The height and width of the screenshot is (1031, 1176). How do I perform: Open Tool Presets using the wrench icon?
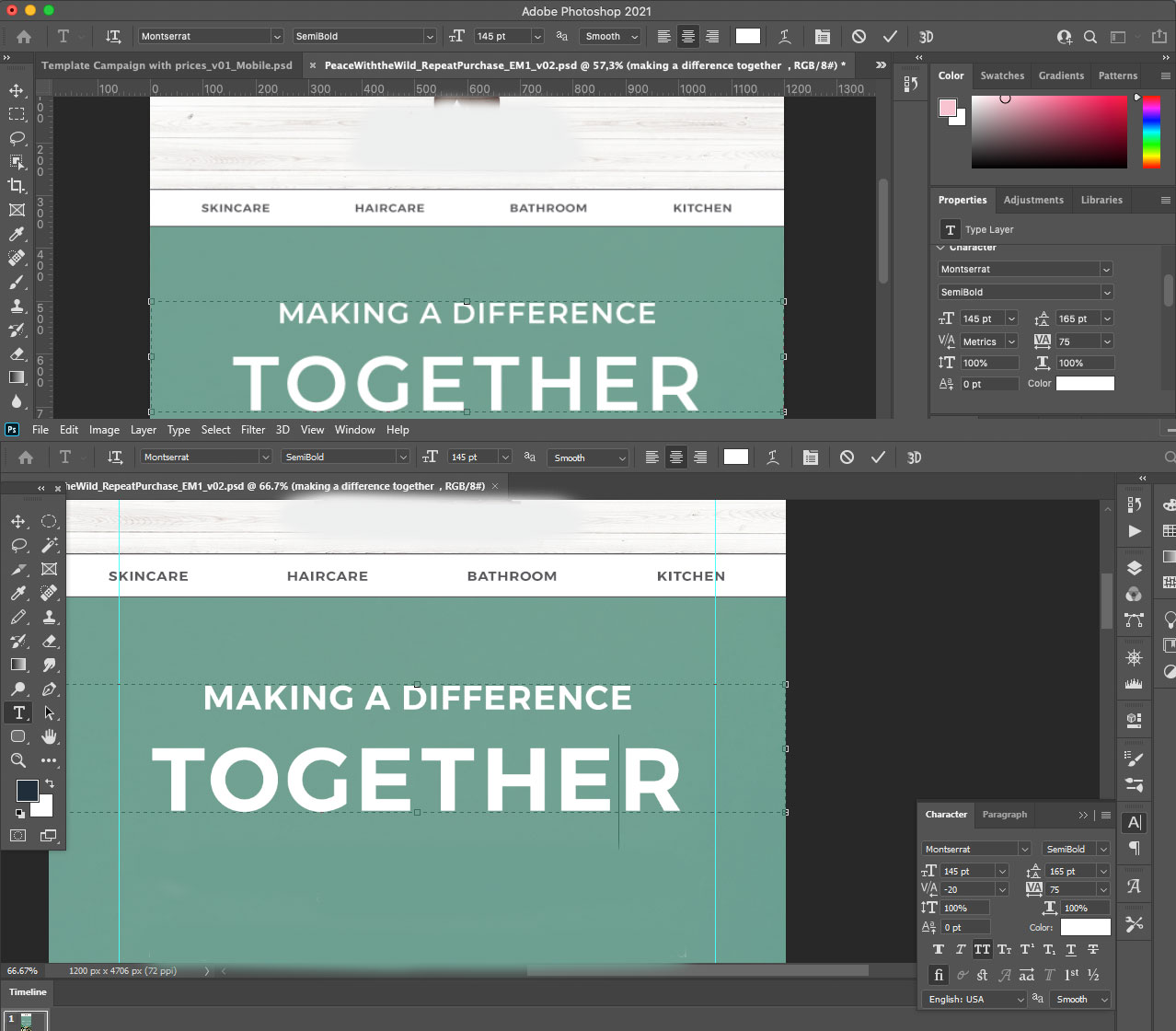click(x=1133, y=925)
